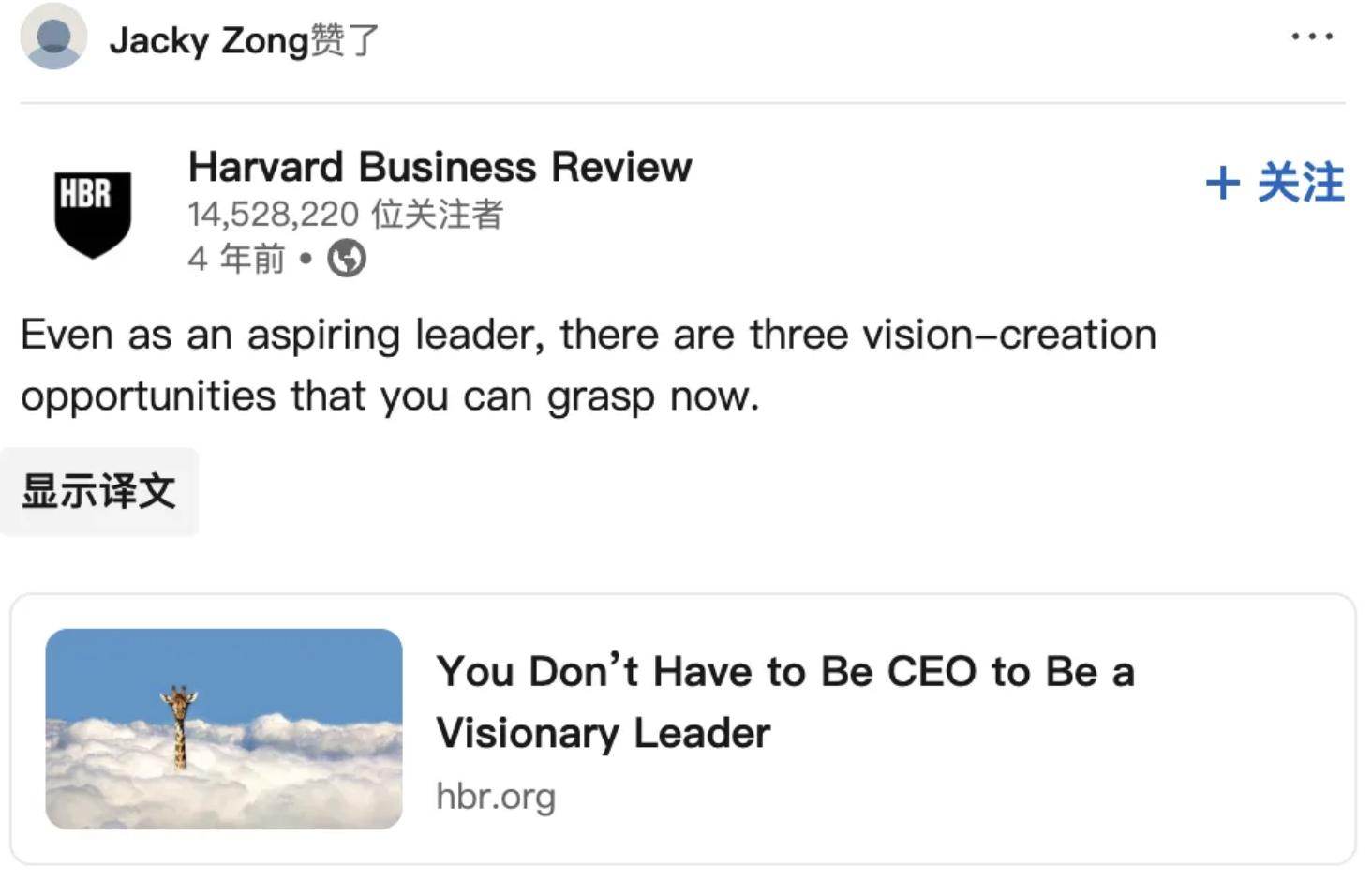
Task: Click the "4 年前" post timestamp
Action: [236, 259]
